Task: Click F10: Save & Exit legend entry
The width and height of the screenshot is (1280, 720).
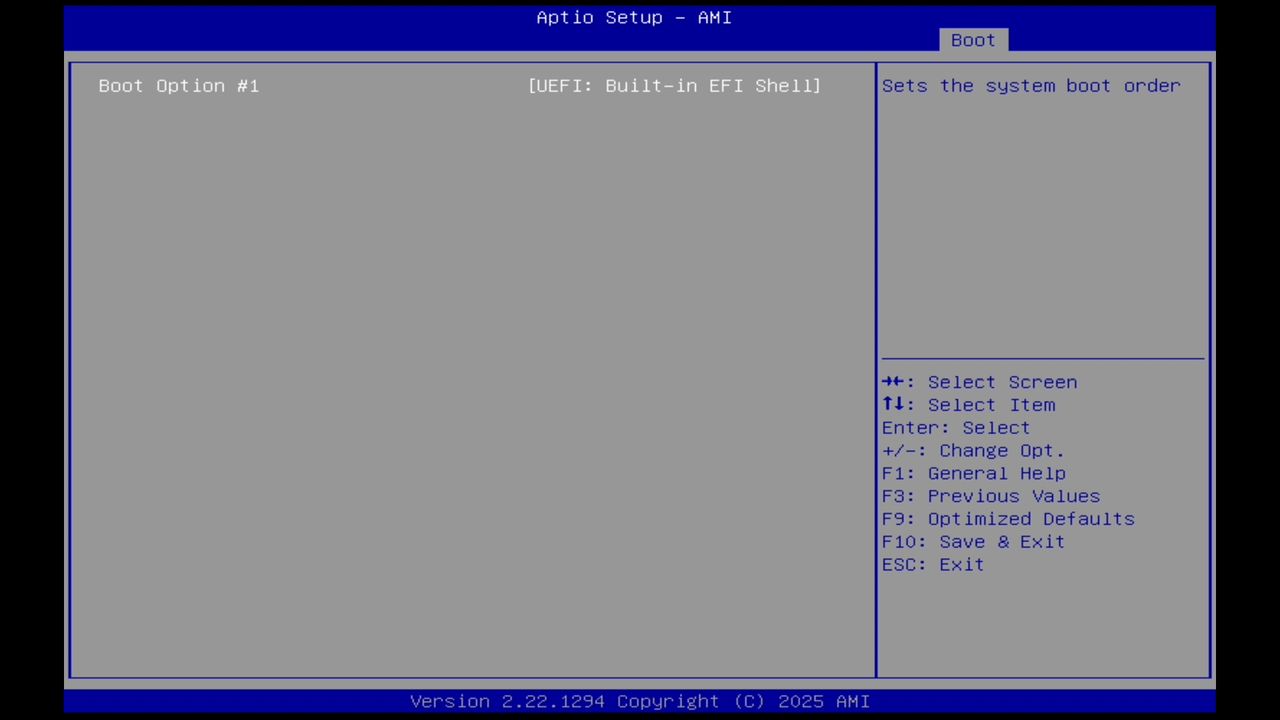Action: click(972, 541)
